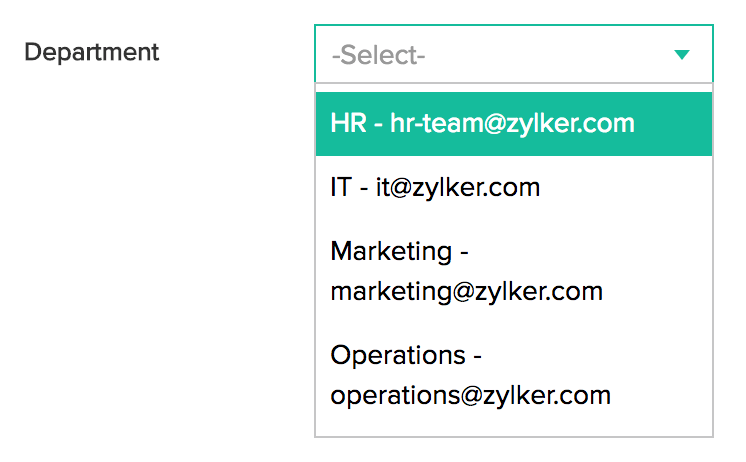Collapse the Department options list
The height and width of the screenshot is (462, 746).
(x=682, y=55)
